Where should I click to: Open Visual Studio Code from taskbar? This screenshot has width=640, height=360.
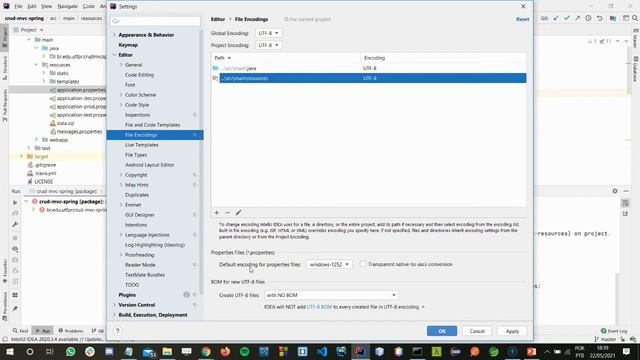tap(322, 351)
